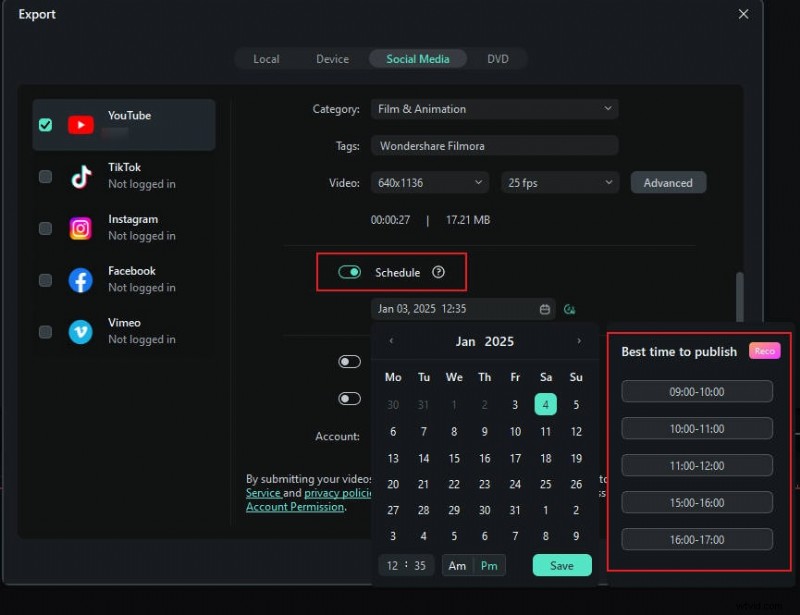The image size is (800, 615).
Task: Click the Vimeo platform icon
Action: click(x=80, y=330)
